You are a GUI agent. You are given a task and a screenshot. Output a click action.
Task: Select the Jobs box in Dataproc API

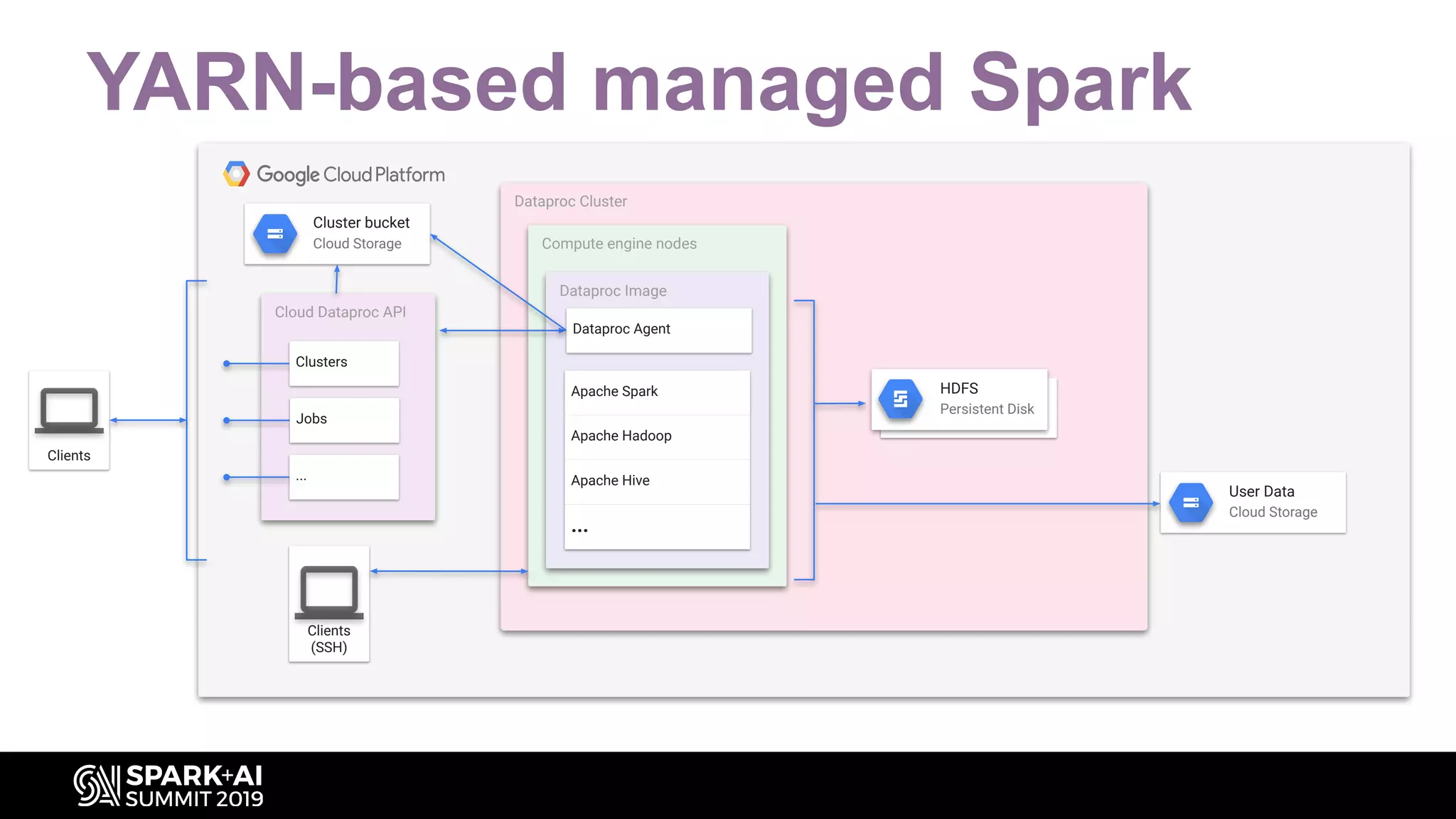(344, 420)
